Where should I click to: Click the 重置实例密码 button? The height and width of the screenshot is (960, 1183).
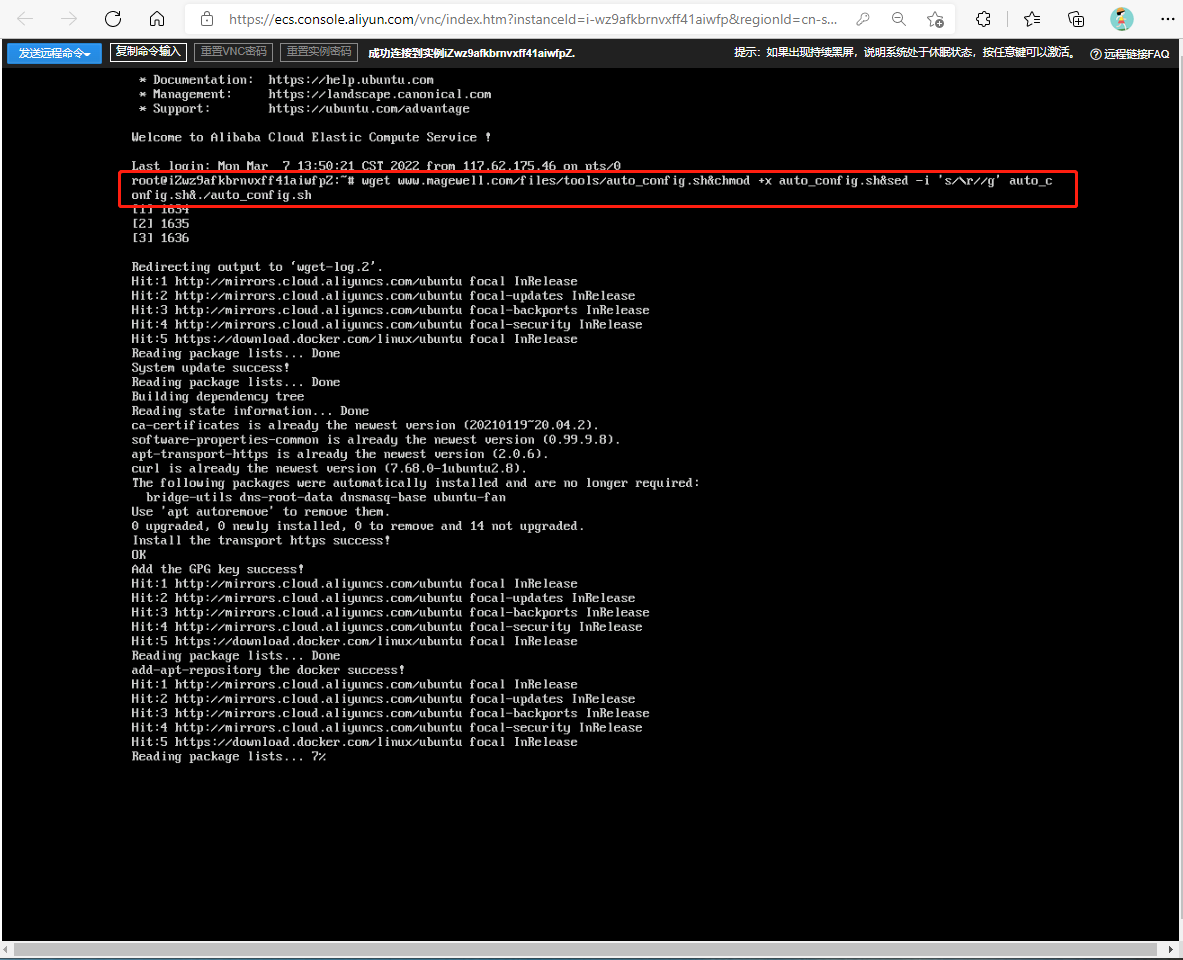coord(318,52)
